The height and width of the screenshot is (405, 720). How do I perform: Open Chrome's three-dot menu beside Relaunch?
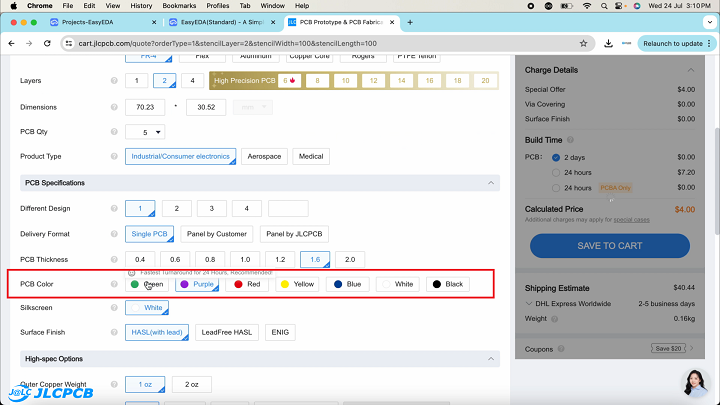(709, 43)
